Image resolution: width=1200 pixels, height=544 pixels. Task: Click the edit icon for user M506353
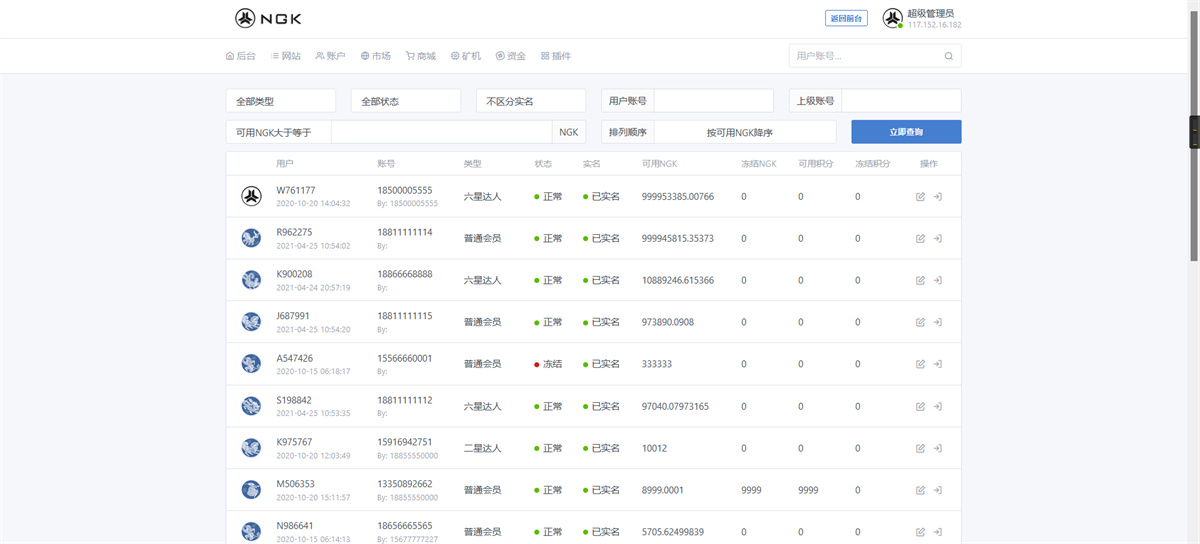point(920,491)
